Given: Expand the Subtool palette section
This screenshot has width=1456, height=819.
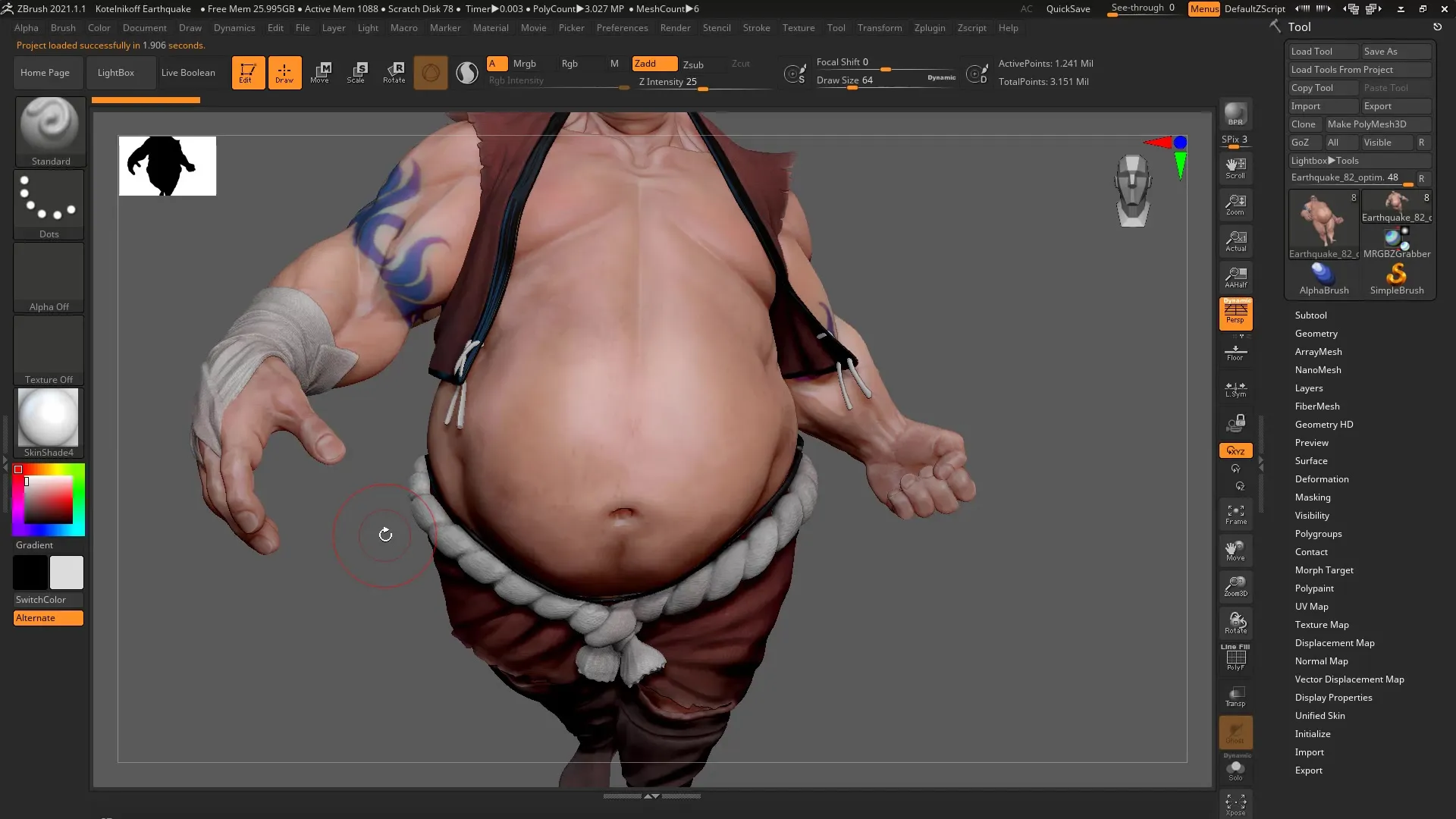Looking at the screenshot, I should tap(1310, 315).
